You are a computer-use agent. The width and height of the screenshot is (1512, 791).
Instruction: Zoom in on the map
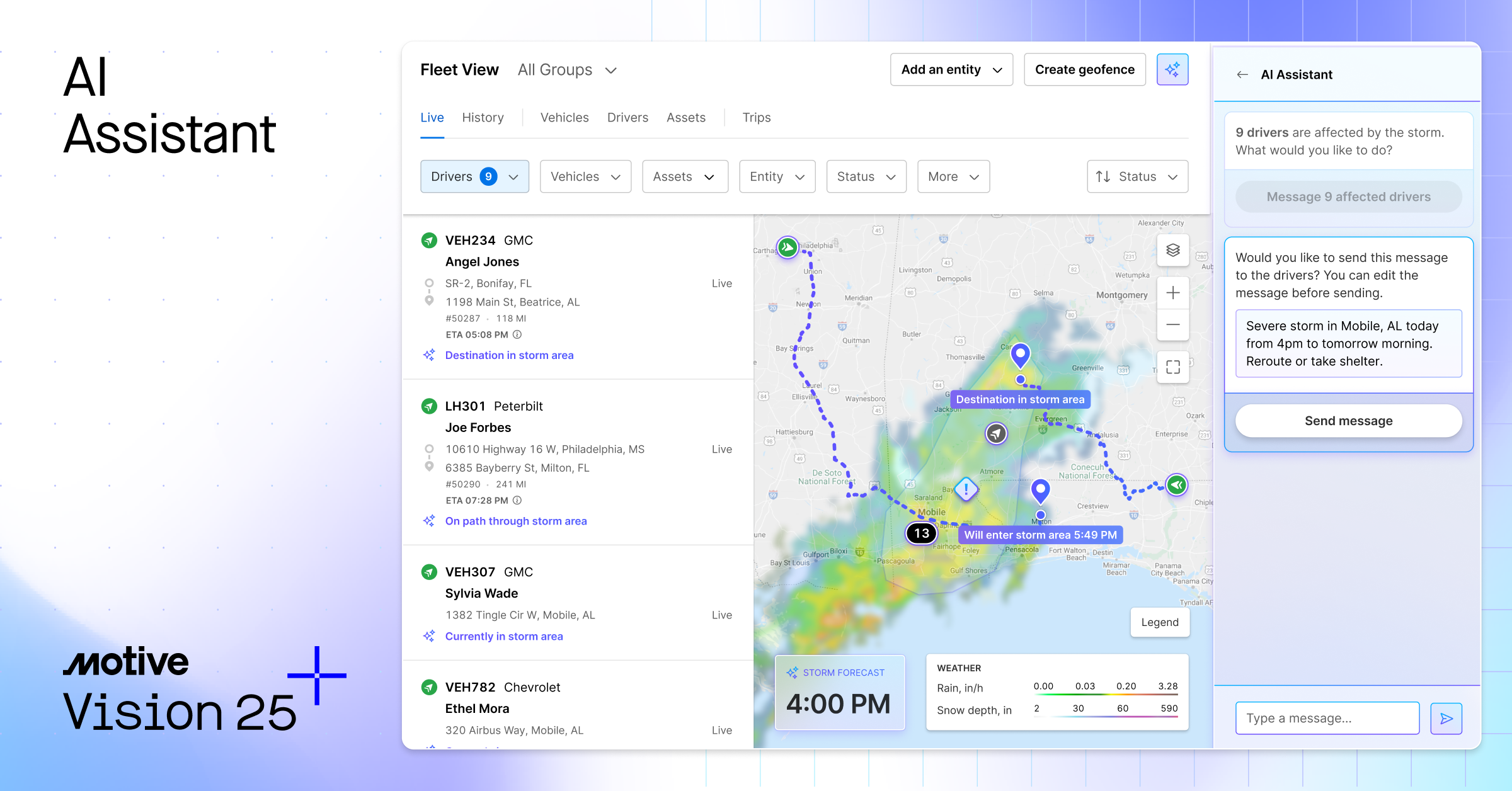tap(1172, 293)
